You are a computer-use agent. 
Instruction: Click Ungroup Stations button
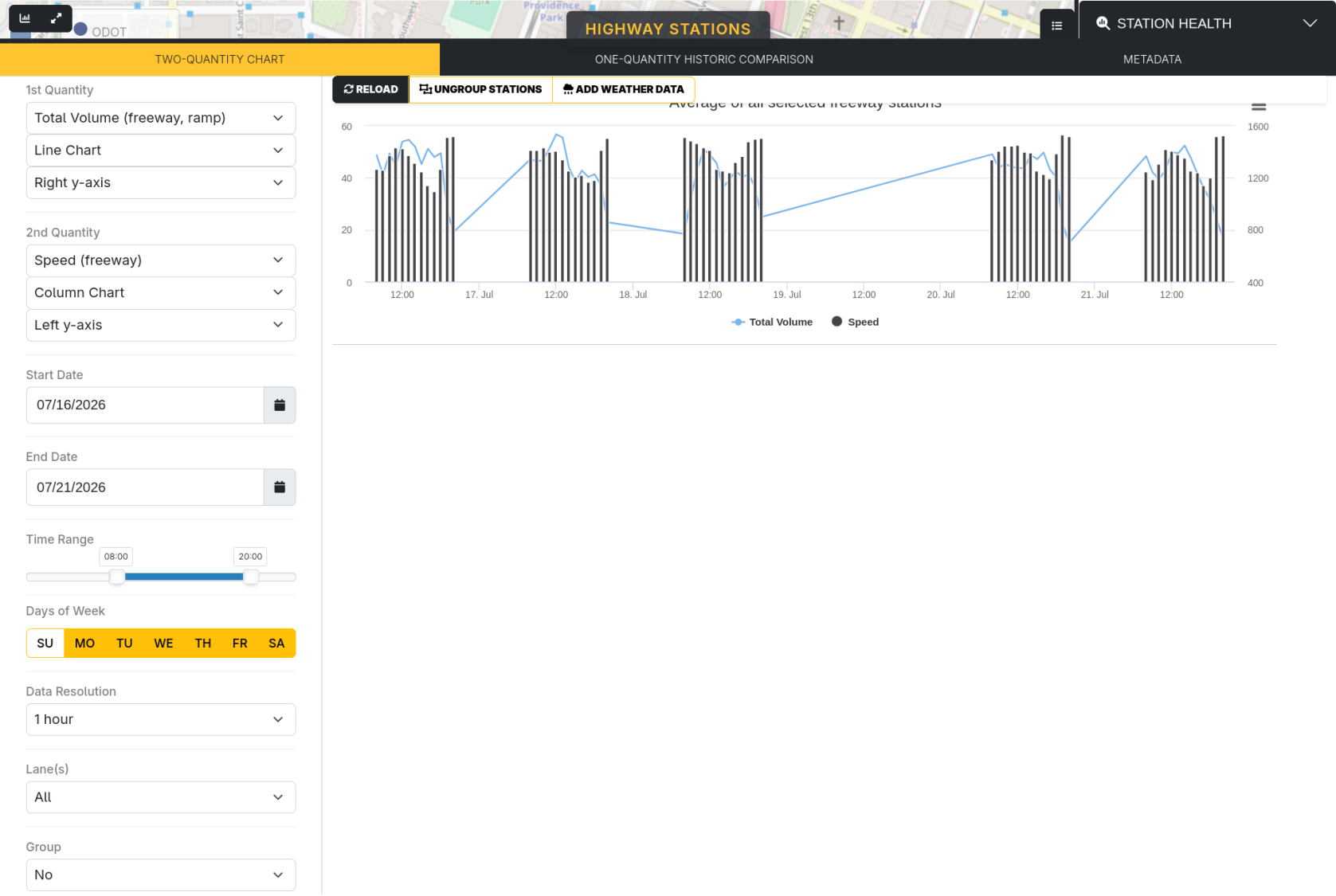[480, 89]
